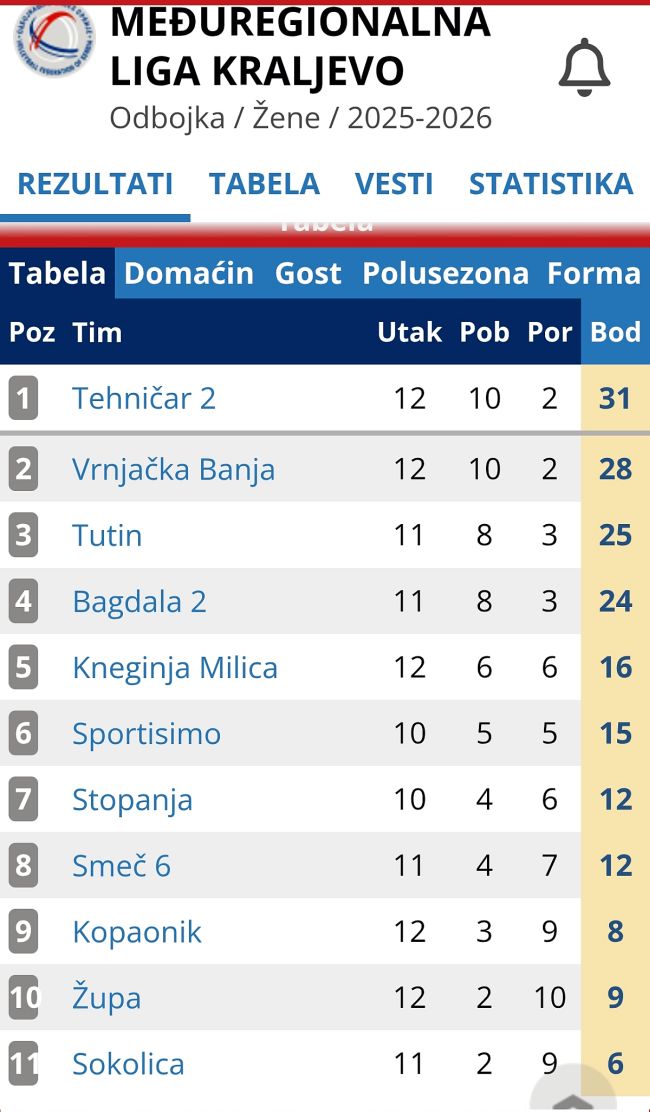Open the VESTI tab

click(x=394, y=184)
